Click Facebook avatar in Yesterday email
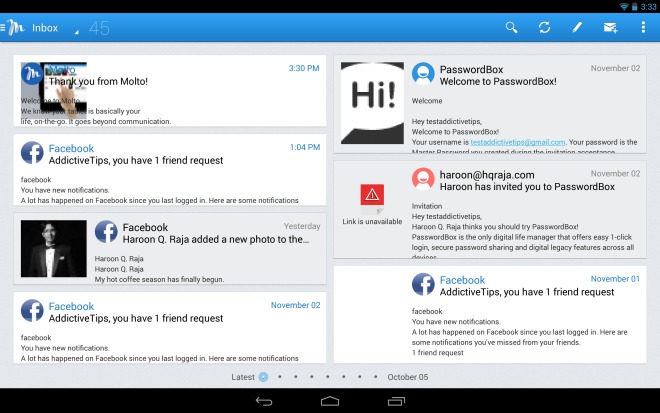Viewport: 660px width, 413px height. [x=106, y=232]
